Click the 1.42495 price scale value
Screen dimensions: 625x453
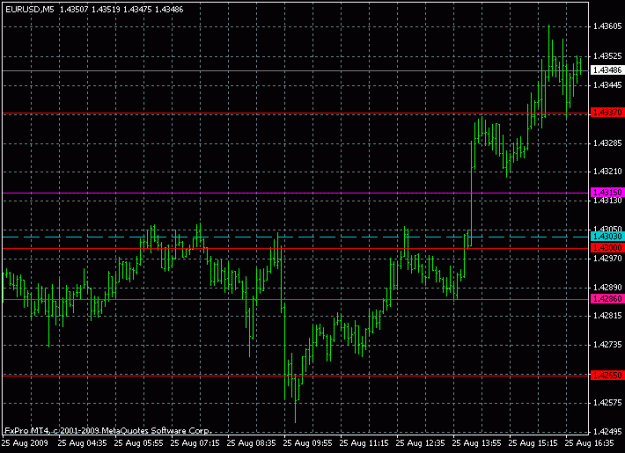click(x=607, y=432)
